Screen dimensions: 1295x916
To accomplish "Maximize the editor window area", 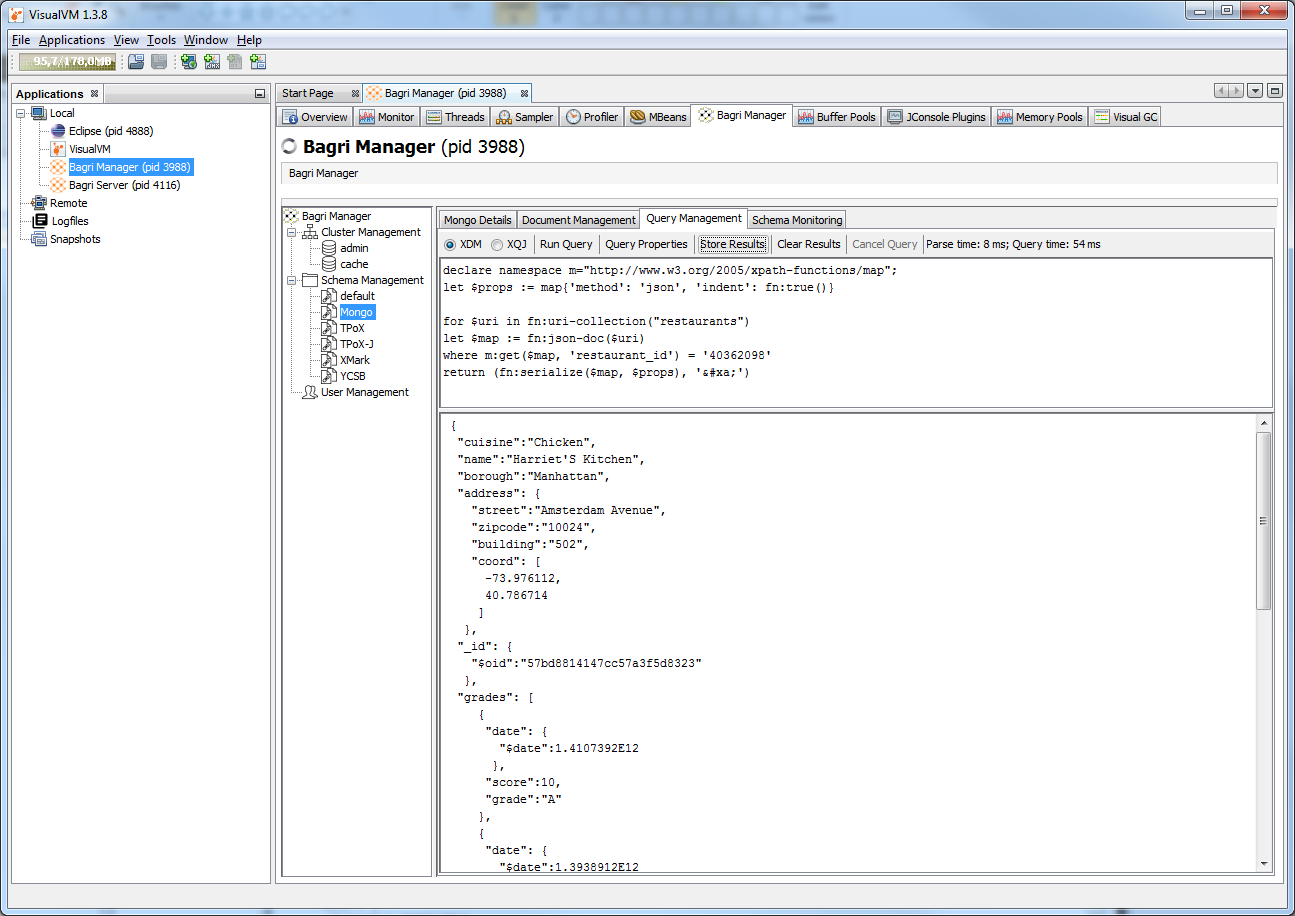I will pyautogui.click(x=1274, y=91).
